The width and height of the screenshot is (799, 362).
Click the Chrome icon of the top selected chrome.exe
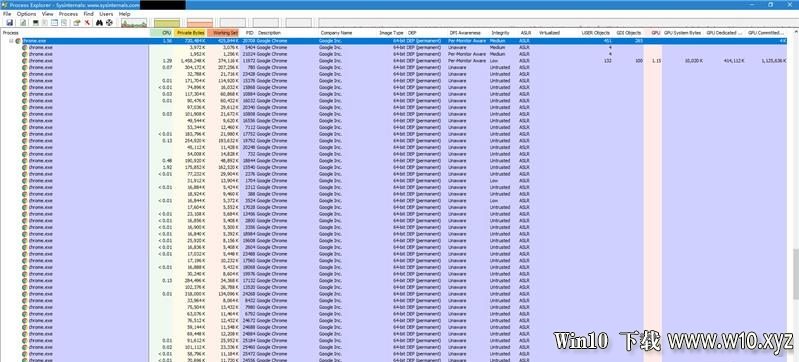tap(18, 40)
